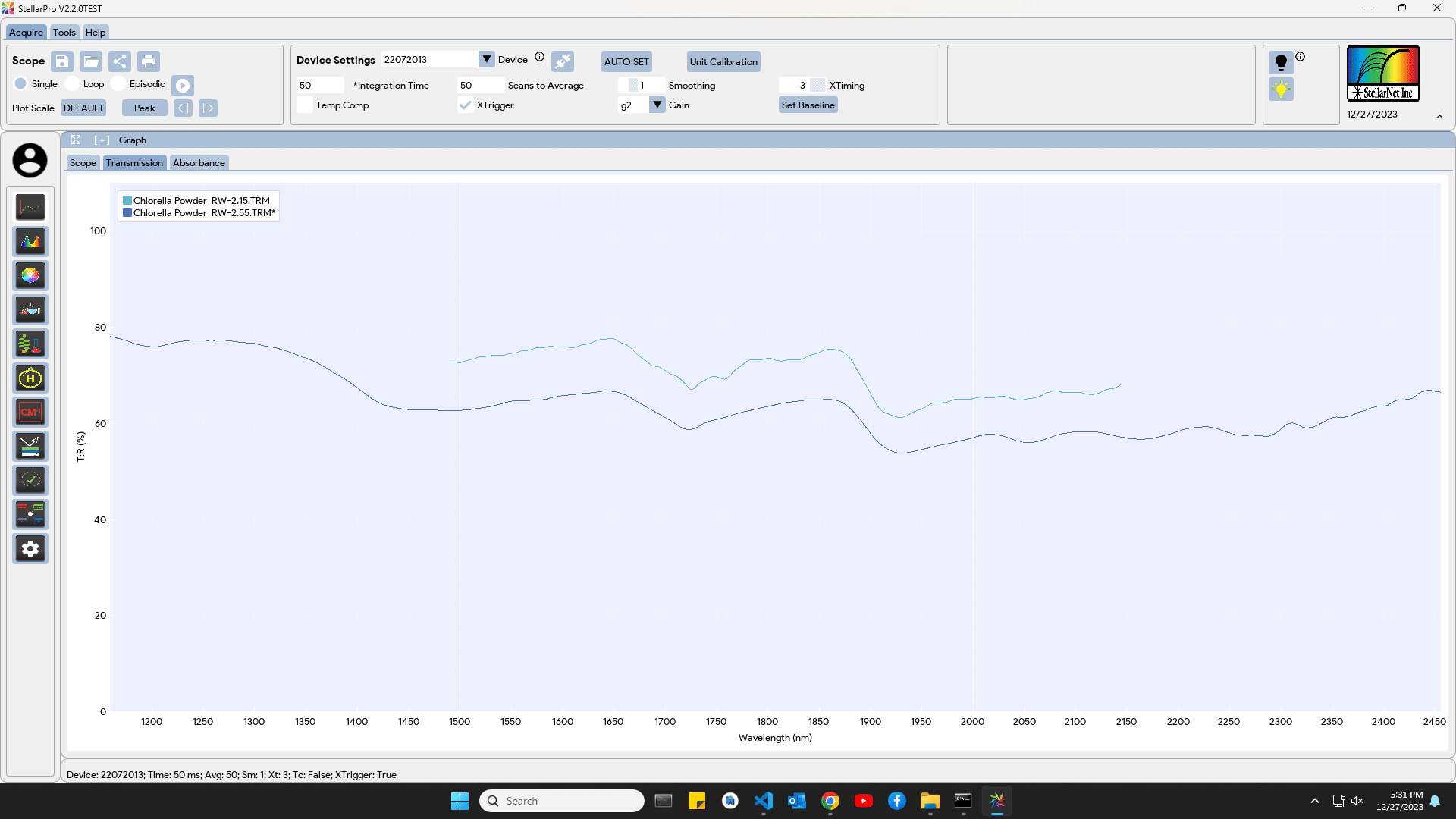
Task: Open the Tools menu
Action: point(64,32)
